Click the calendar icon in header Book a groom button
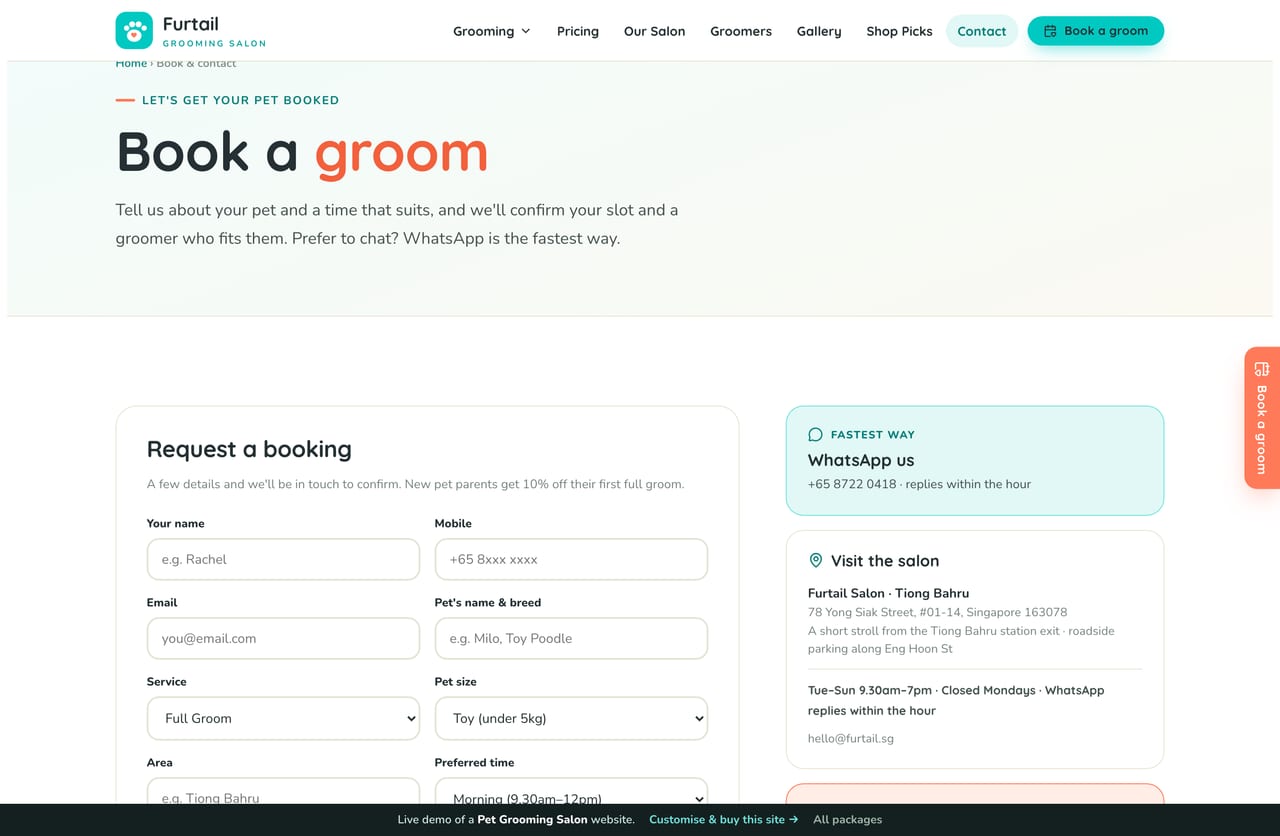Screen dimensions: 1280x836 (1050, 31)
